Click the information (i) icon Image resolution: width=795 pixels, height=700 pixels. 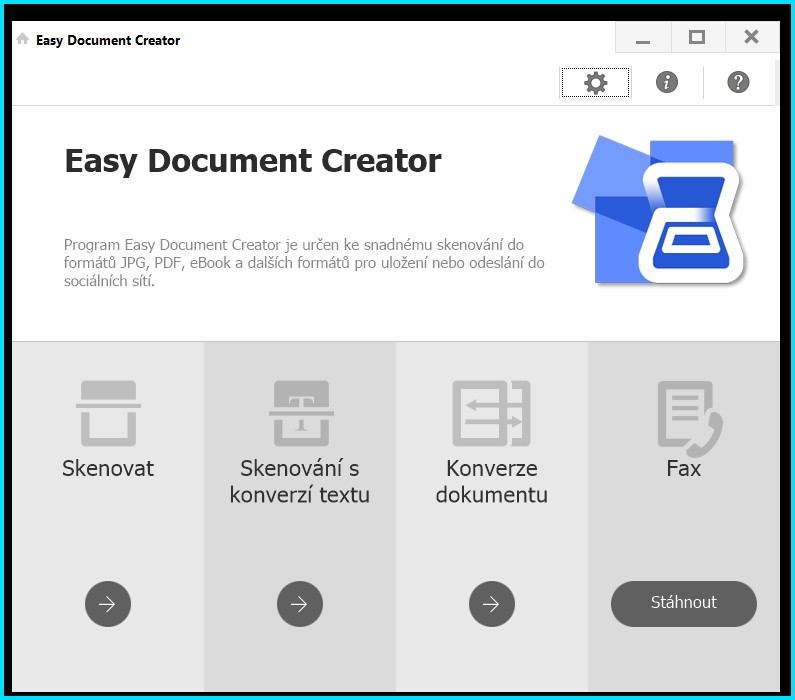(667, 82)
